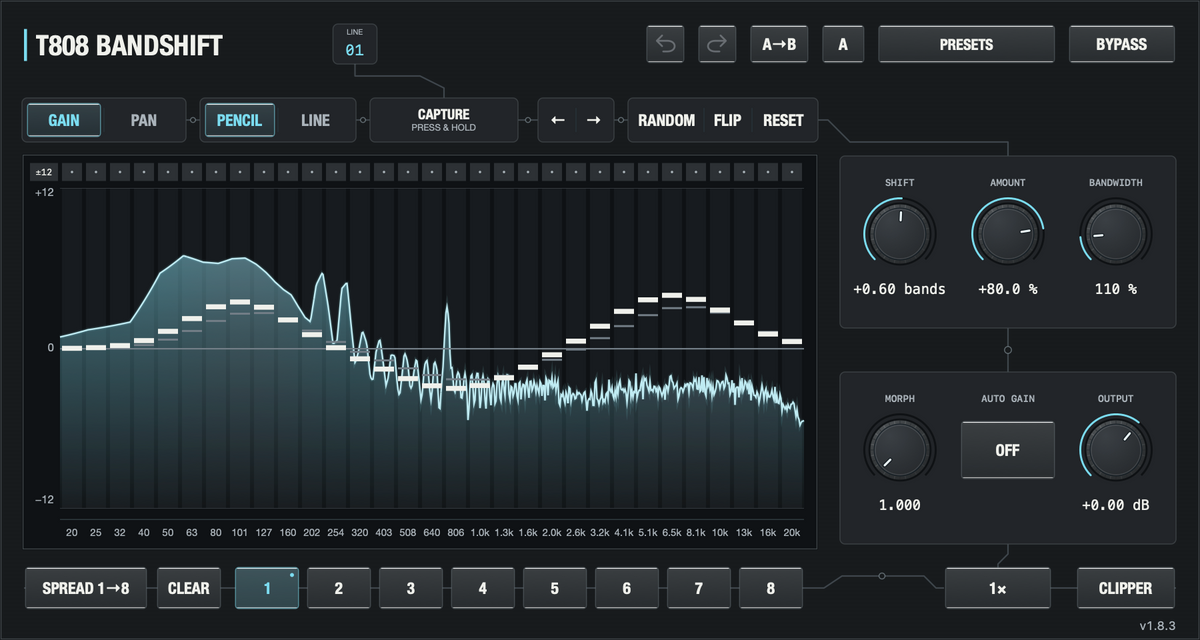Select snapshot slot 8

point(771,588)
